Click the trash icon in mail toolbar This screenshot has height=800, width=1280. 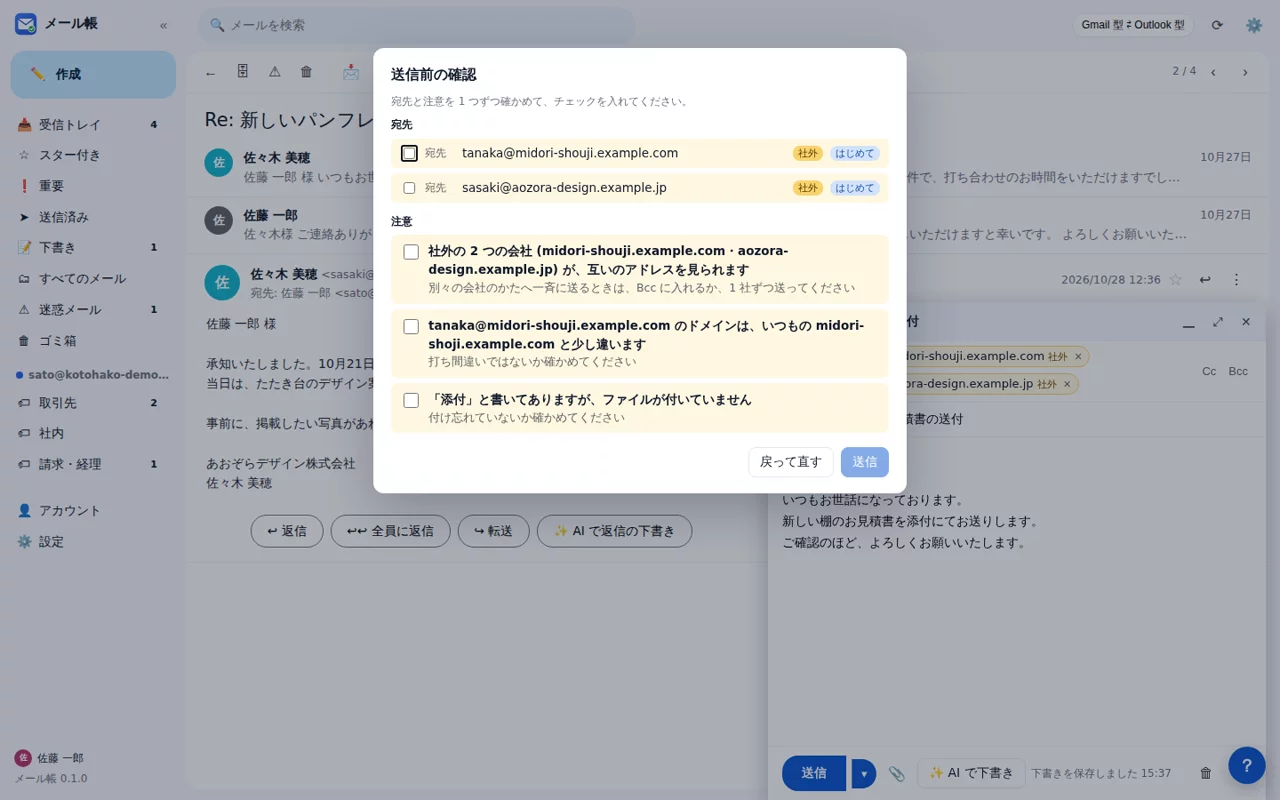[x=307, y=72]
